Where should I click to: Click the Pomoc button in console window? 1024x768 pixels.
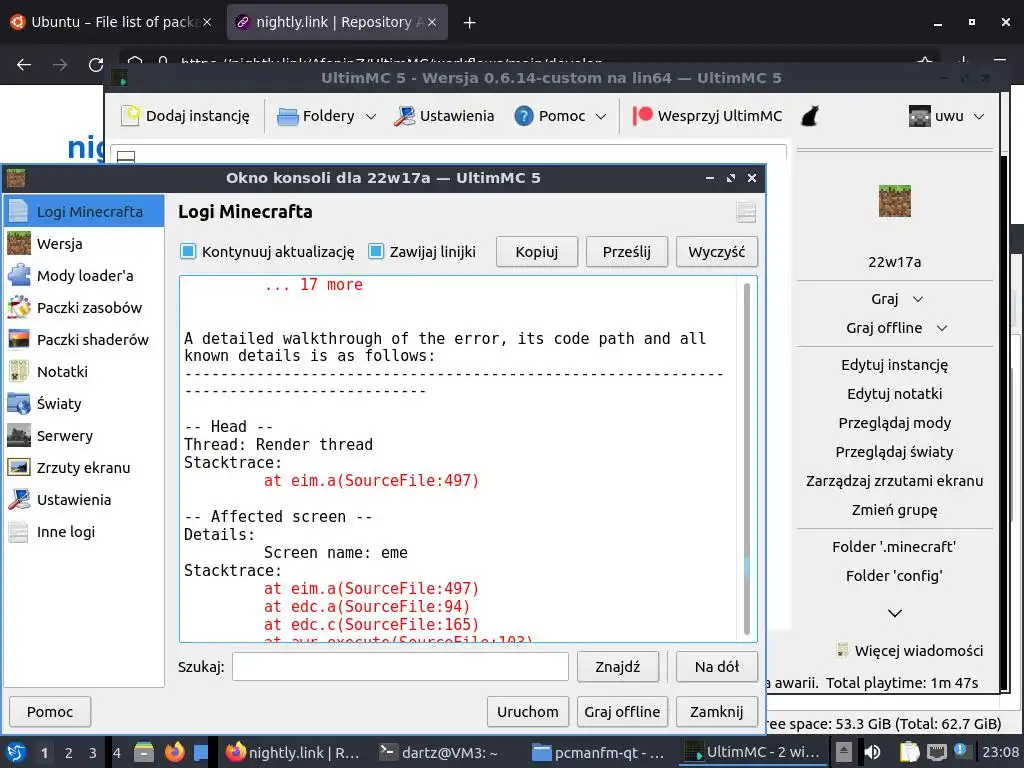[50, 712]
